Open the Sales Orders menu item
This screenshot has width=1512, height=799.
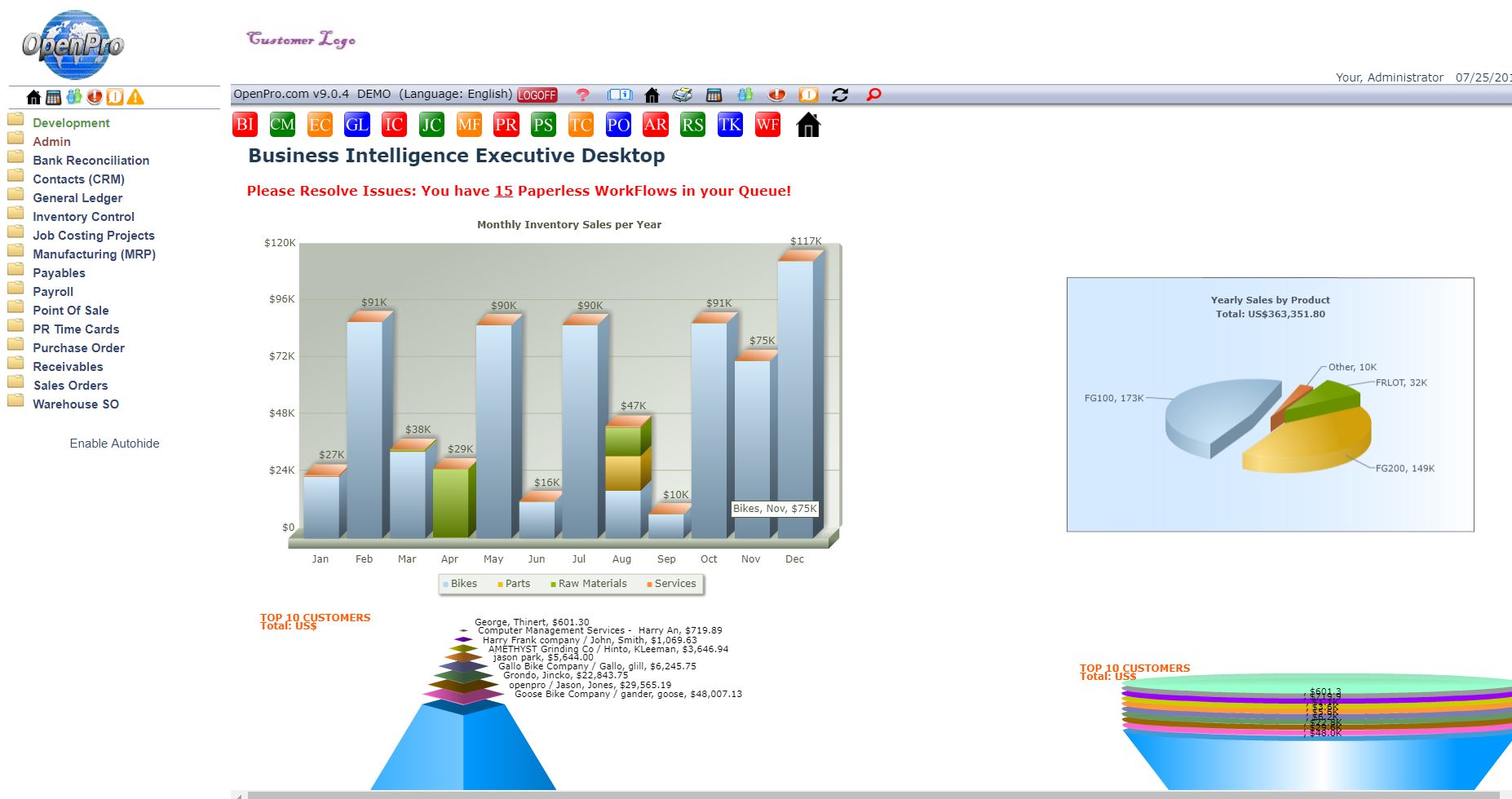click(x=70, y=386)
